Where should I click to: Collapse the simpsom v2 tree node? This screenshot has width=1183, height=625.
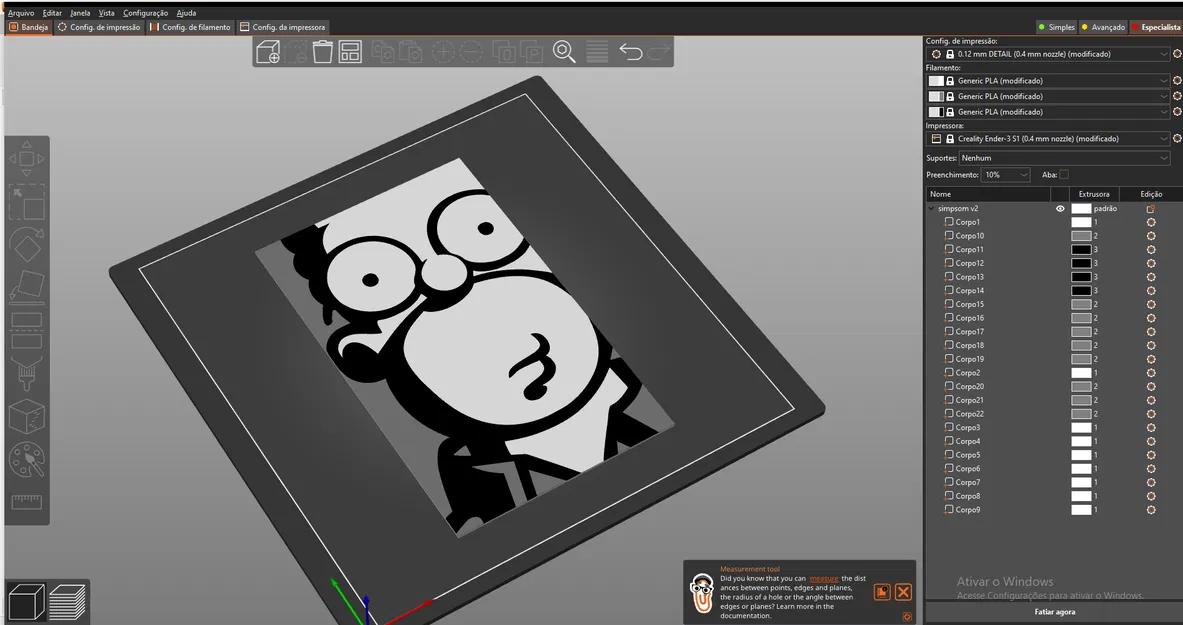pos(931,208)
